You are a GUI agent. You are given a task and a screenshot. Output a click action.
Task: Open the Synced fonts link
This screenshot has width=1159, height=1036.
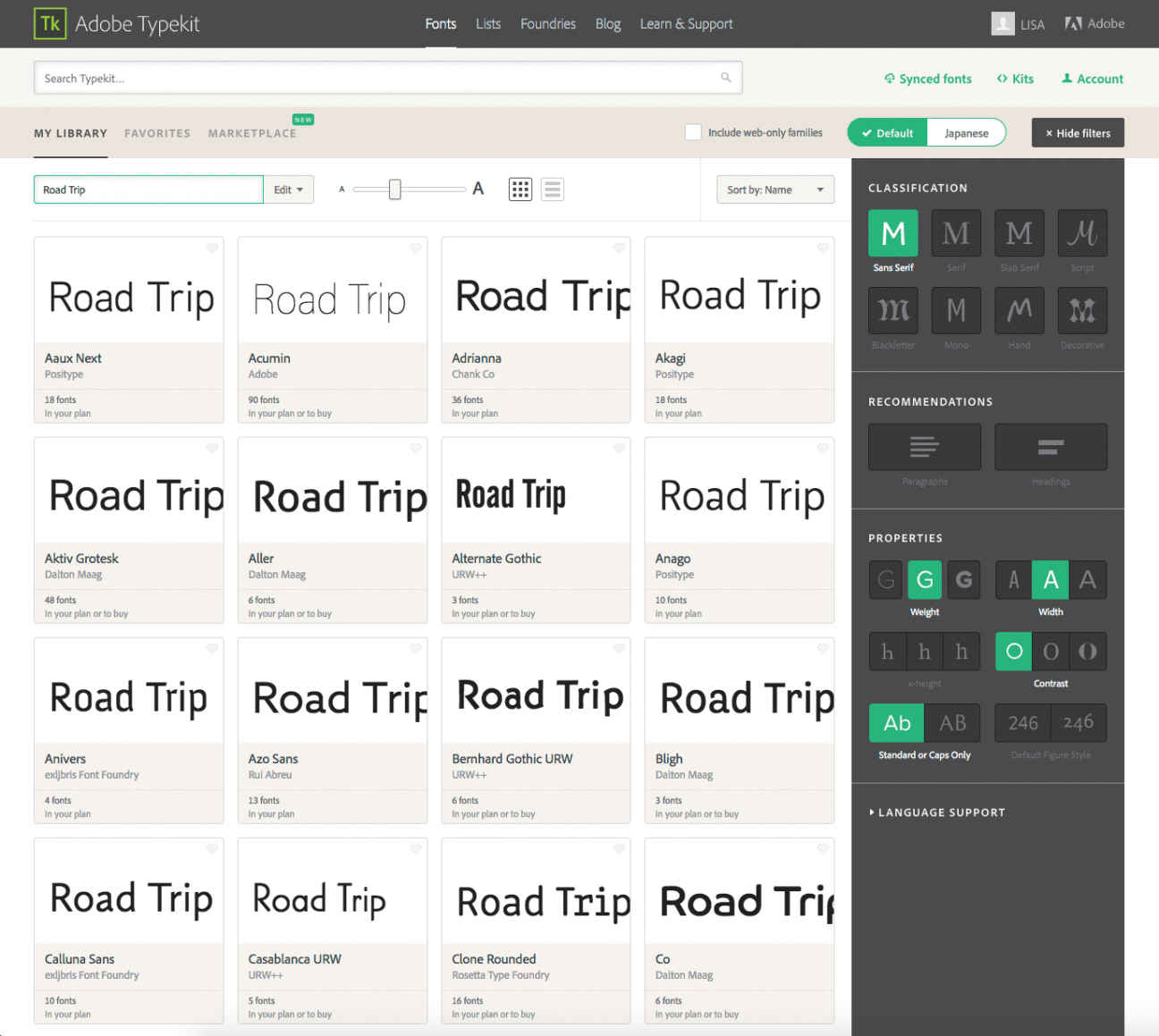(927, 79)
